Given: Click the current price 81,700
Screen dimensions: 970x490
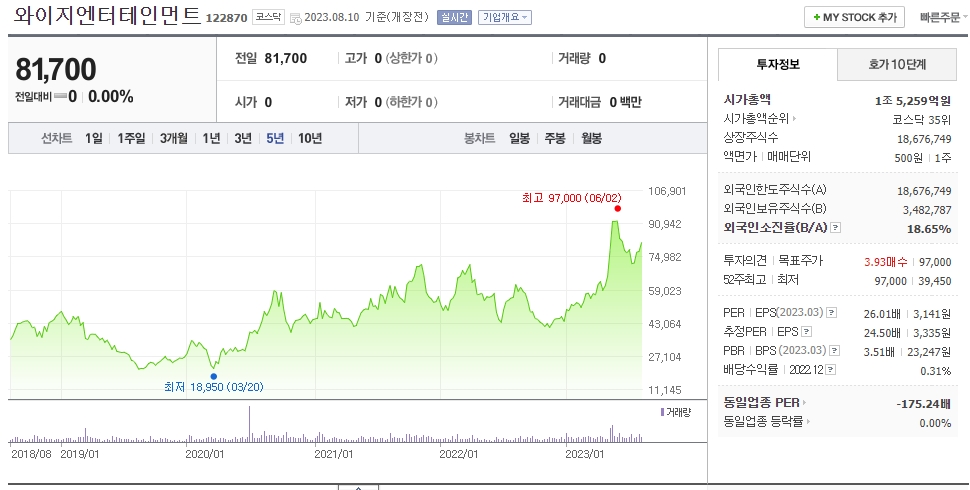Looking at the screenshot, I should tap(56, 69).
